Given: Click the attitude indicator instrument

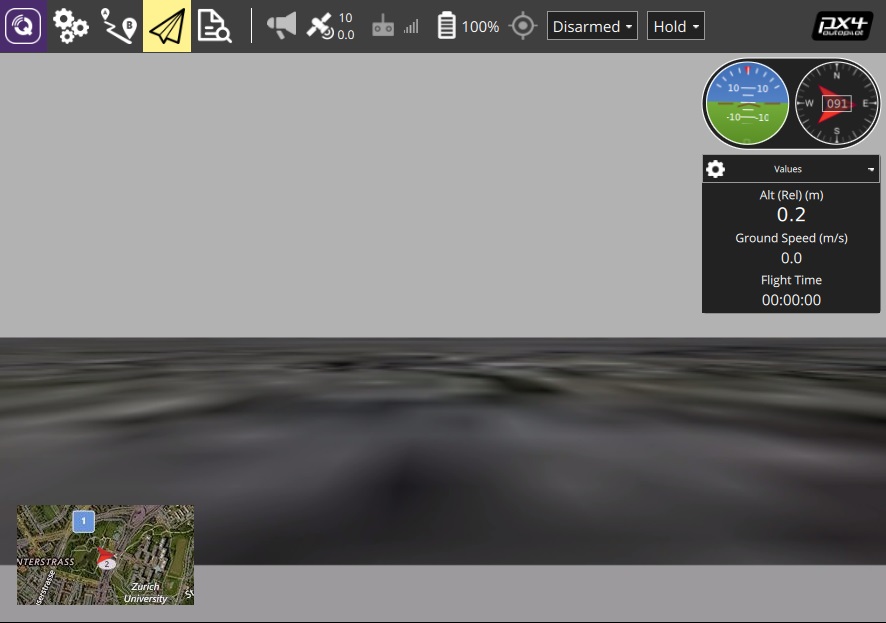Looking at the screenshot, I should [x=746, y=103].
